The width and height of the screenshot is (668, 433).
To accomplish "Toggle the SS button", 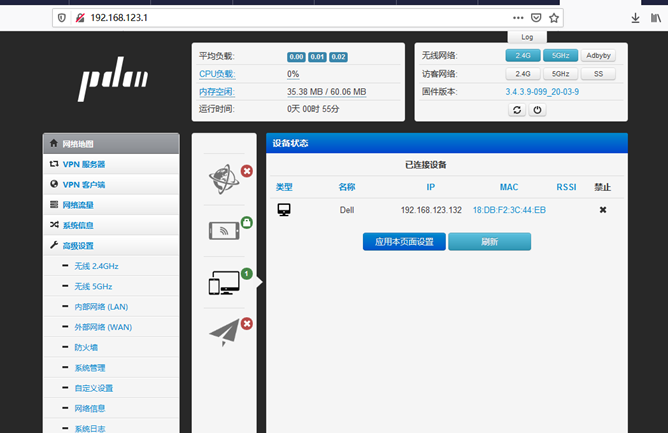I will [598, 74].
